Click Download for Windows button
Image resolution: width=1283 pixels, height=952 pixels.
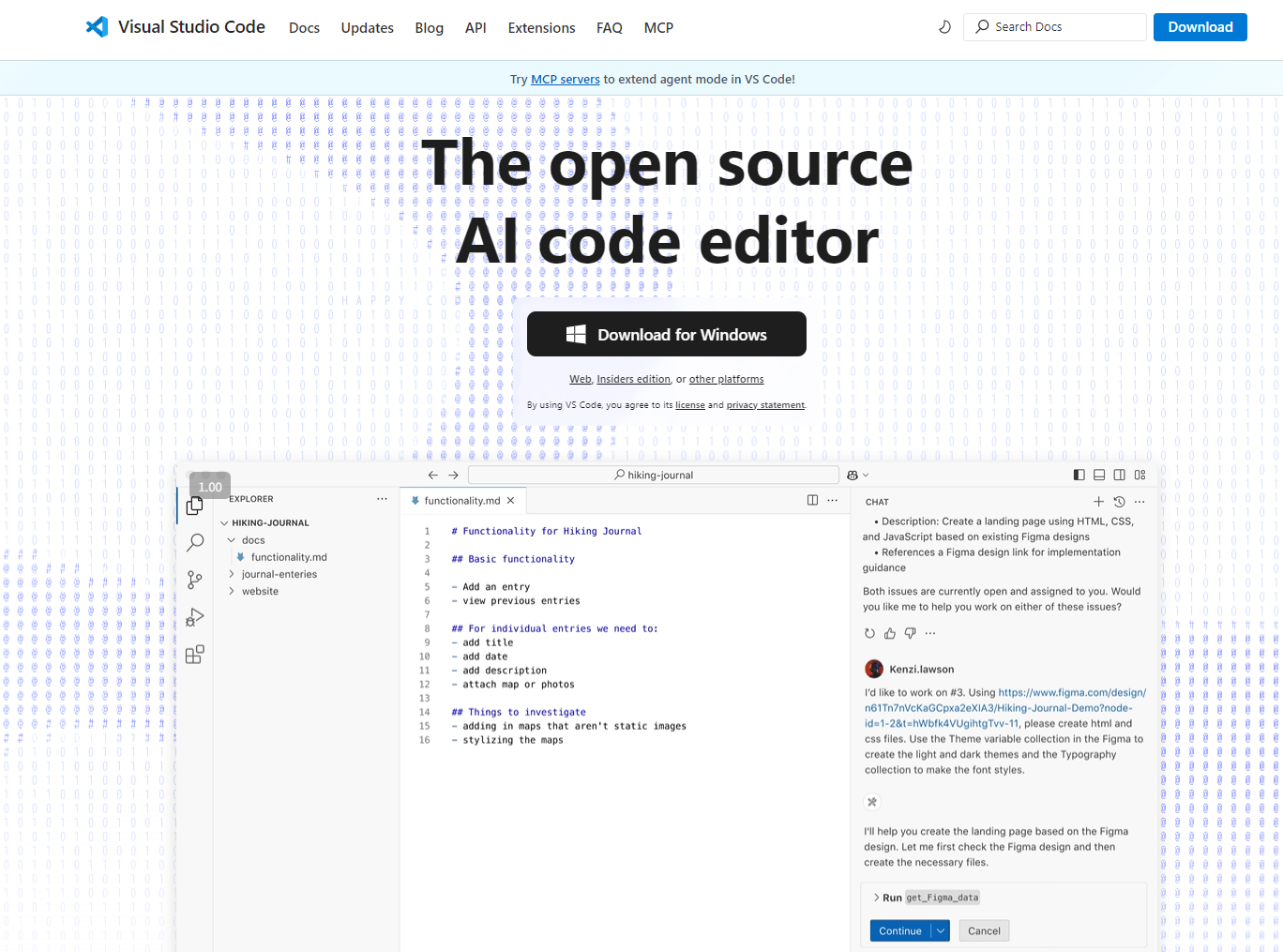tap(667, 334)
